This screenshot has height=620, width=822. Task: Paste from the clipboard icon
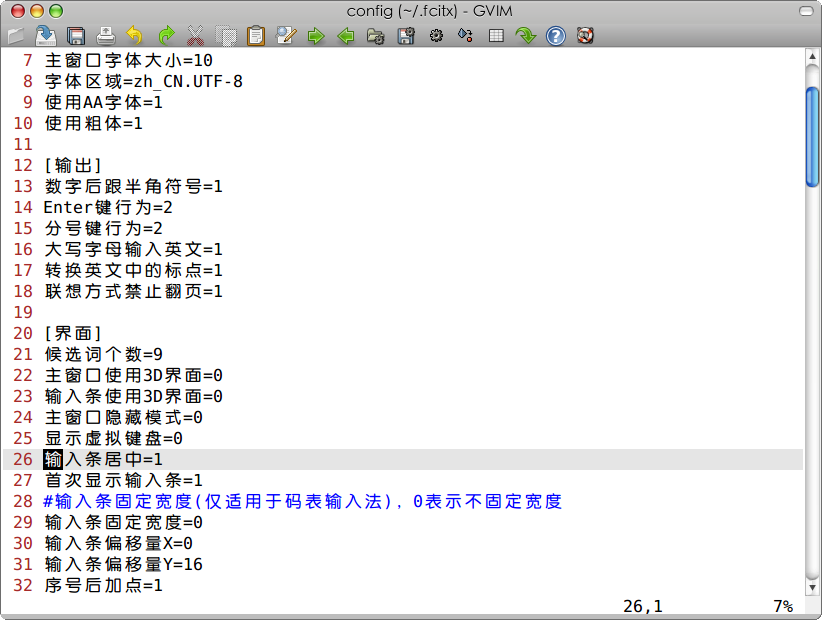(x=256, y=36)
